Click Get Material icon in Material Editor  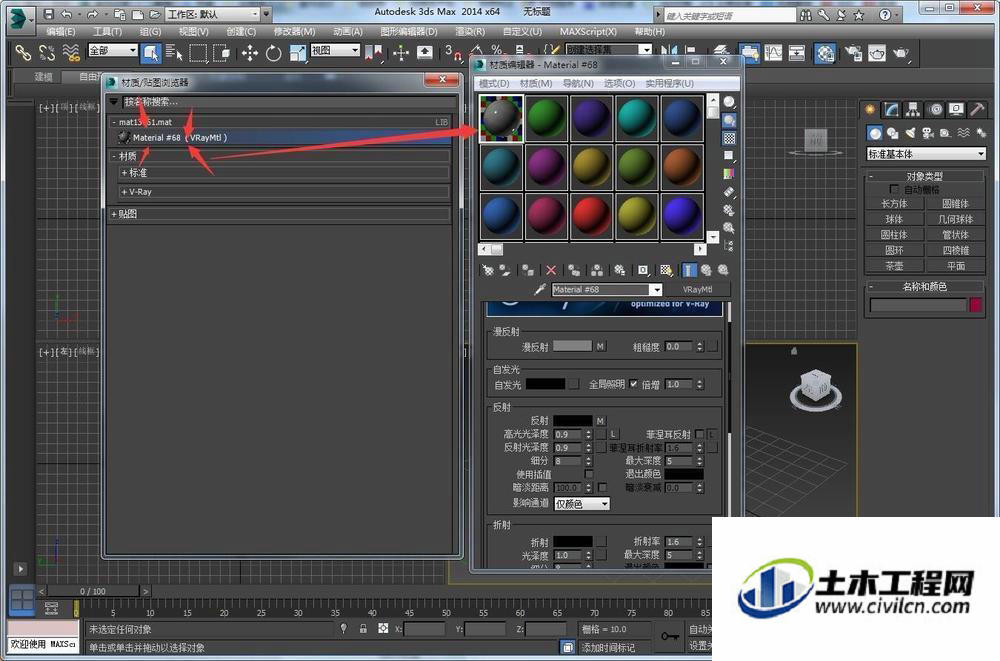coord(488,271)
